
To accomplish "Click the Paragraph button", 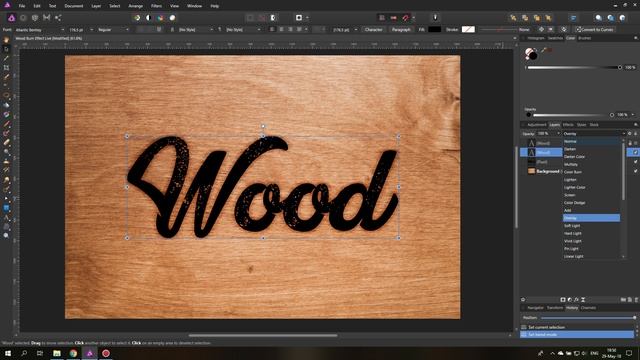I will pos(401,29).
